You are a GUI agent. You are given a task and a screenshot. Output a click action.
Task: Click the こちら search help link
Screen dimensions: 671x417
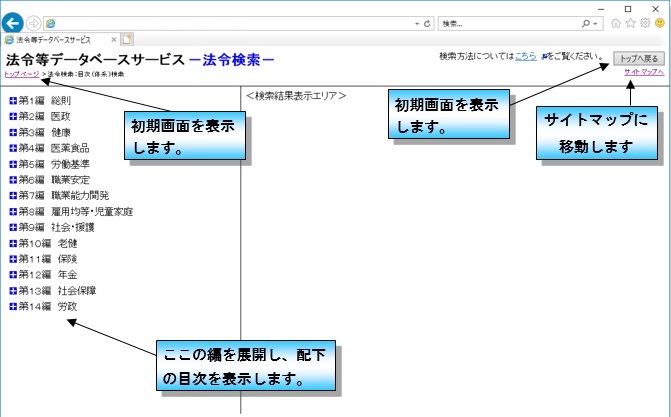click(x=526, y=57)
